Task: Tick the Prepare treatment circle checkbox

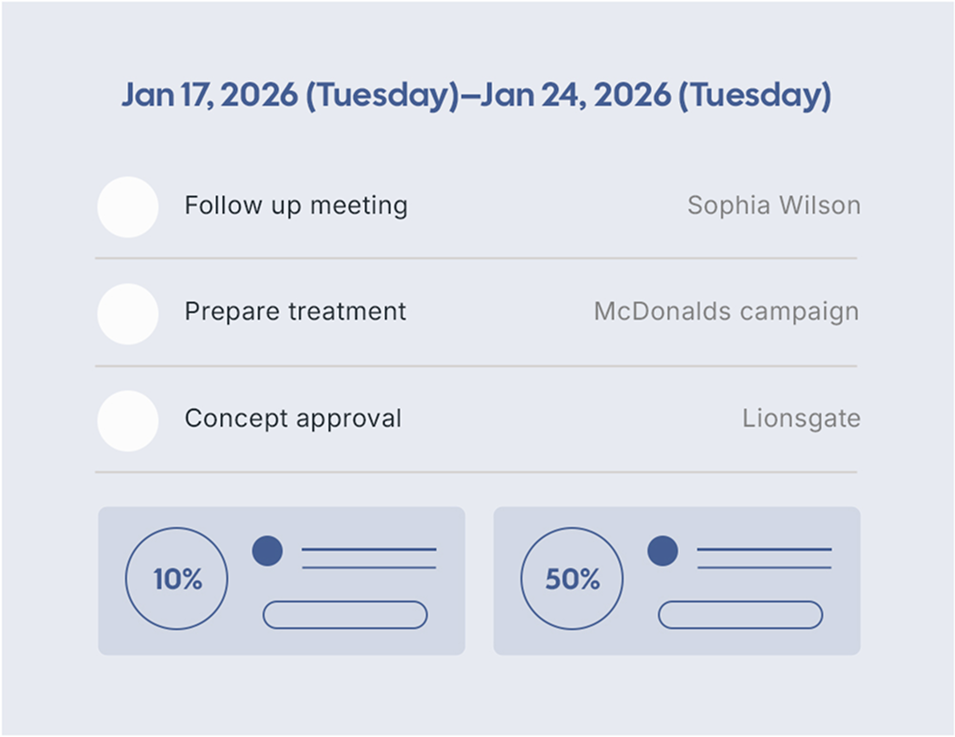Action: (x=128, y=313)
